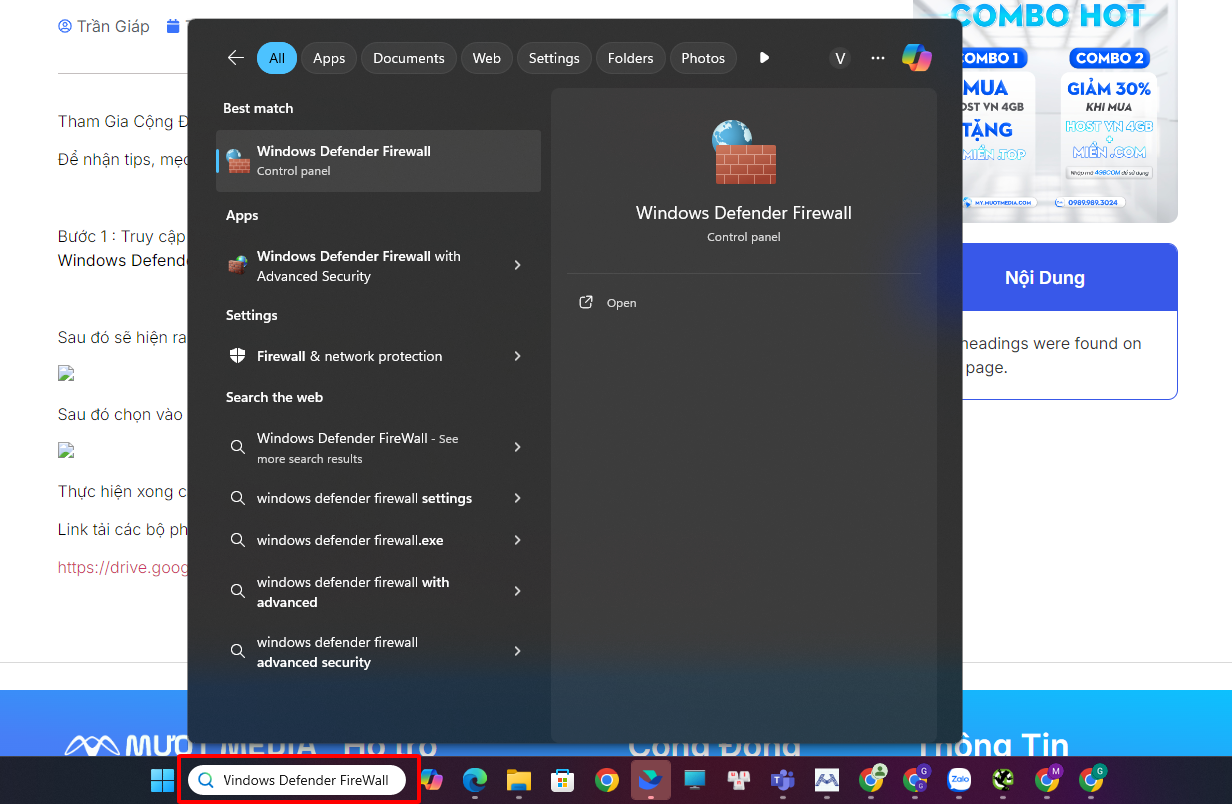This screenshot has width=1232, height=804.
Task: Expand Windows Defender Firewall with Advanced Security result
Action: coord(517,265)
